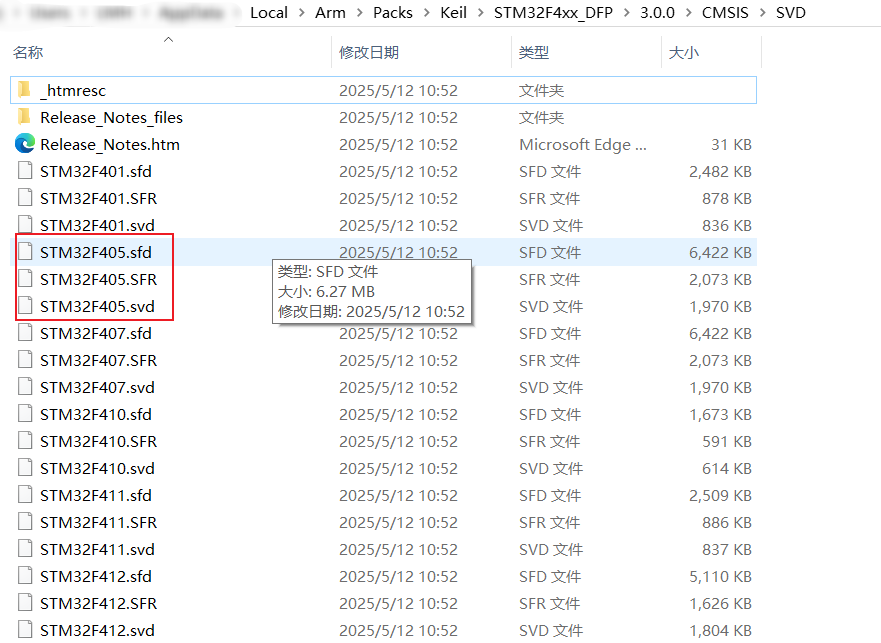
Task: Click size cell 5,110 KB
Action: (x=720, y=576)
